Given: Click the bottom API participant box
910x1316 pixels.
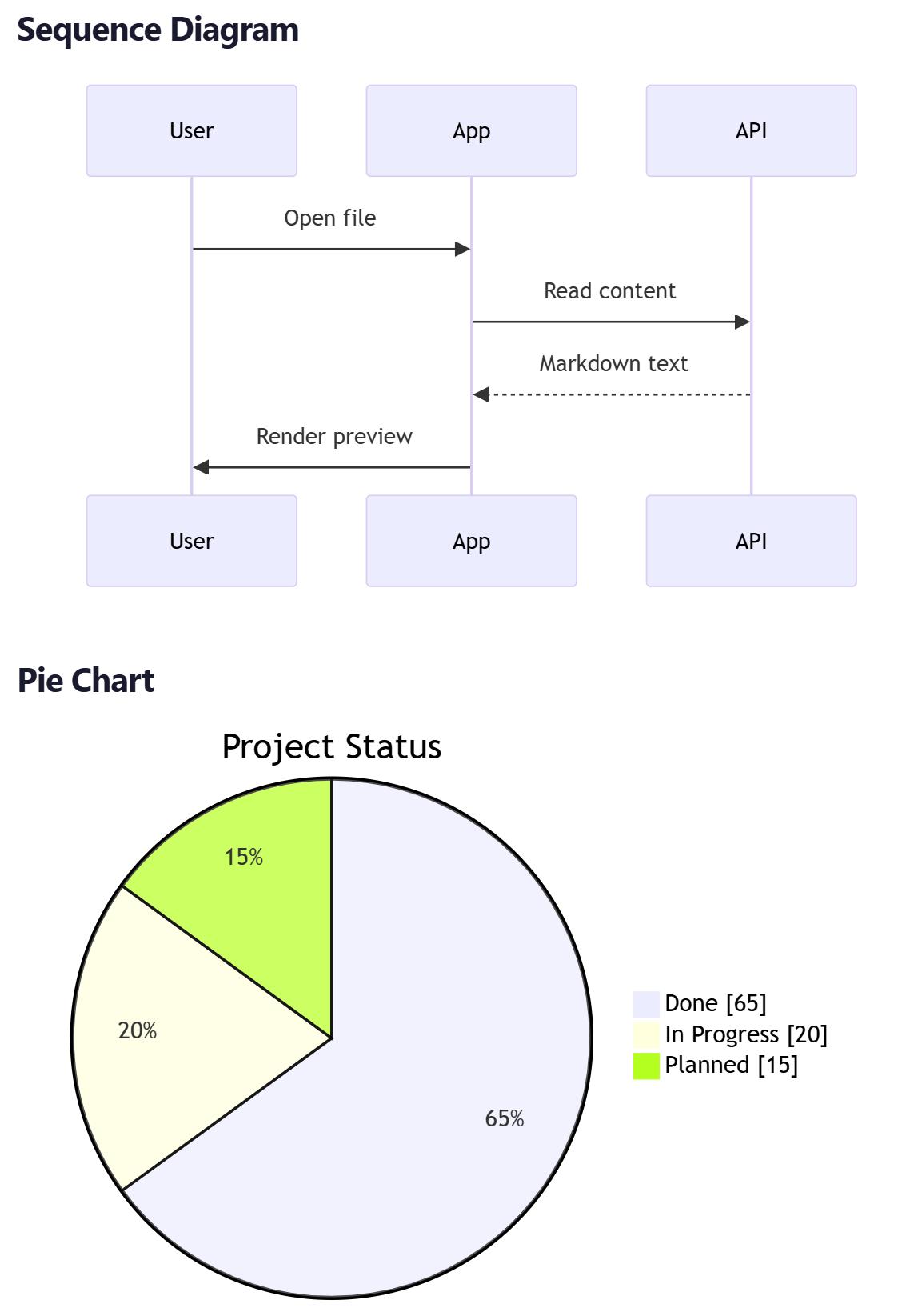Looking at the screenshot, I should (751, 541).
